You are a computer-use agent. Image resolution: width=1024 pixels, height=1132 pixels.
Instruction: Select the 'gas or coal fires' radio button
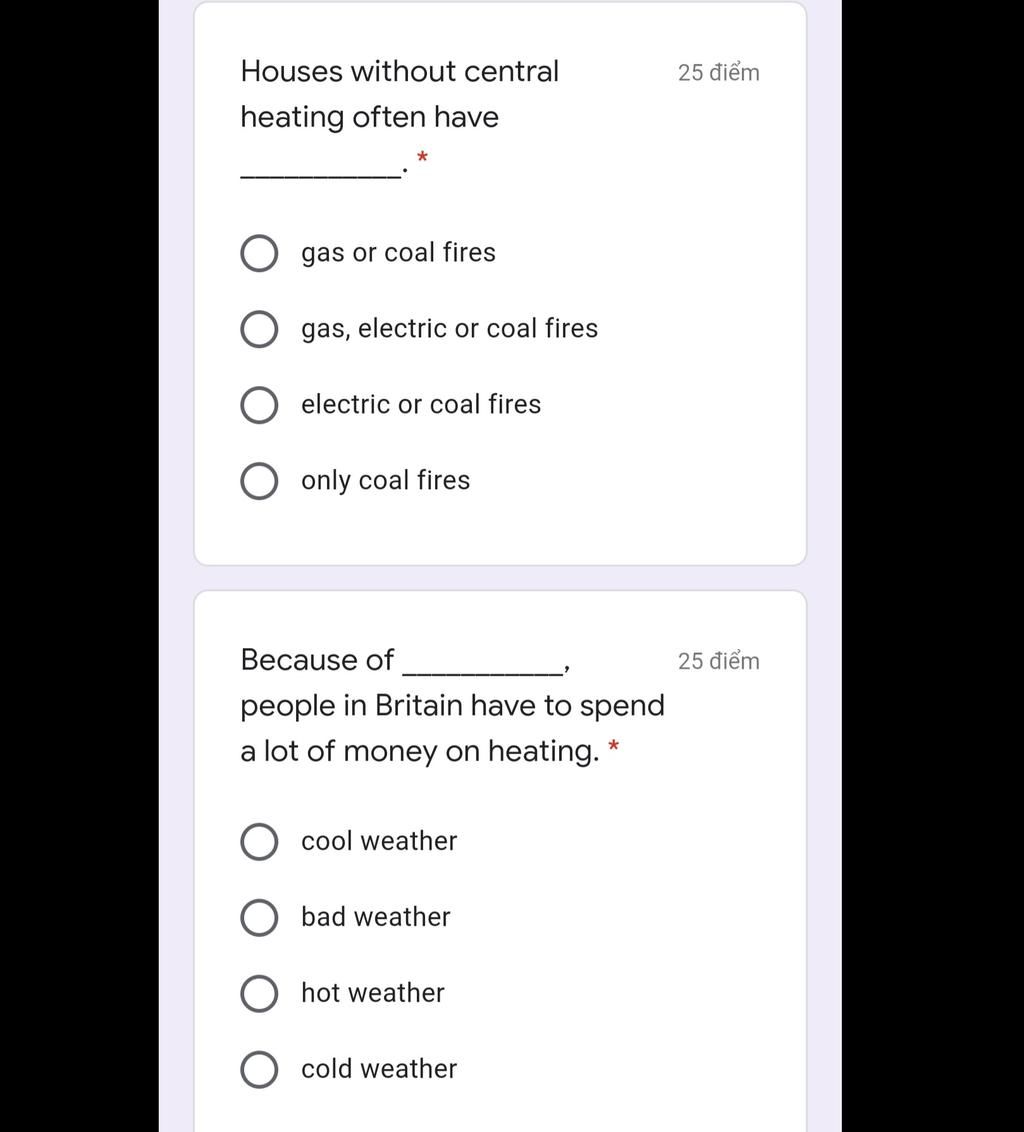(x=259, y=253)
